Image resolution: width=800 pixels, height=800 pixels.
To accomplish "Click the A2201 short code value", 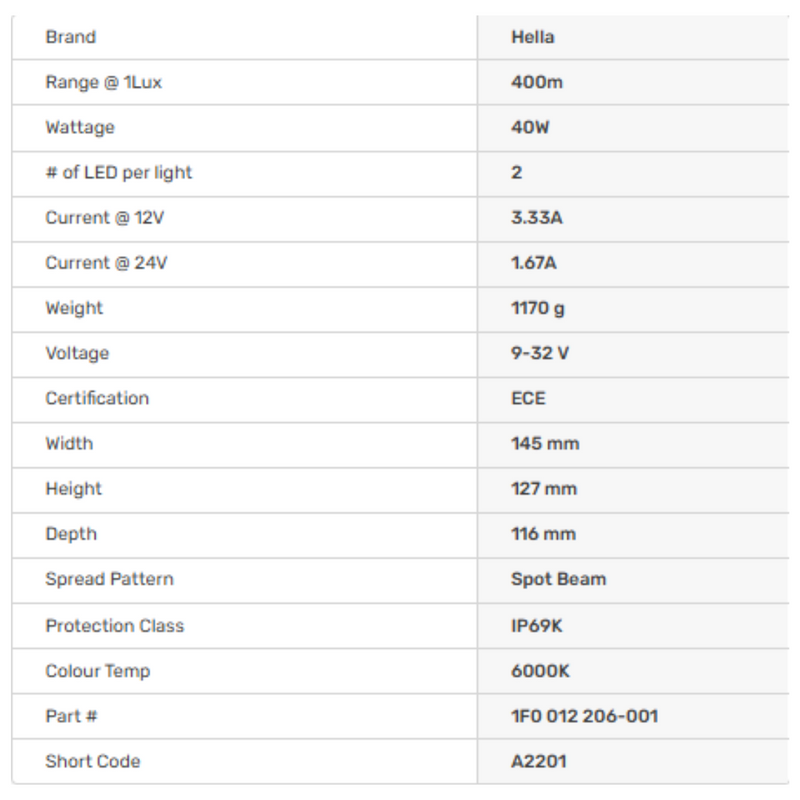I will (x=538, y=762).
